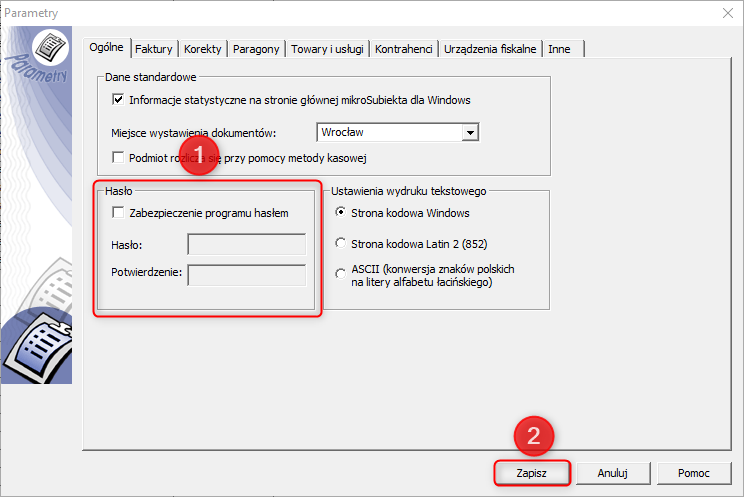Click the Parametry notepad icon in sidebar
This screenshot has height=497, width=744.
(50, 47)
